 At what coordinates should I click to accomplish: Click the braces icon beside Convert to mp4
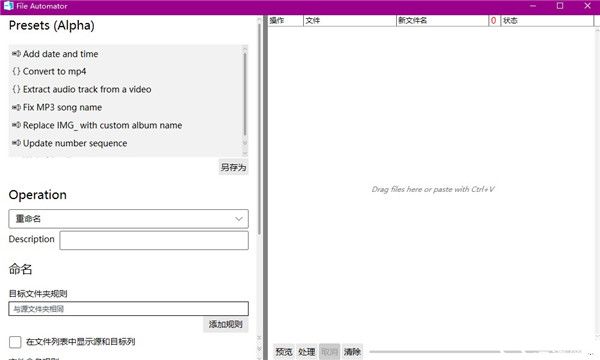click(16, 72)
